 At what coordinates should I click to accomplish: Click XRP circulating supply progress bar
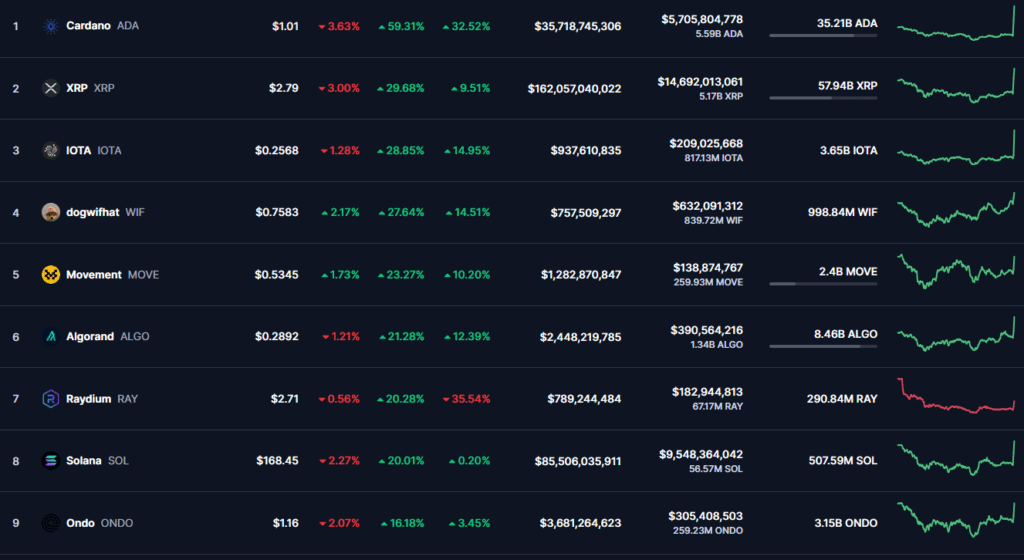(823, 98)
